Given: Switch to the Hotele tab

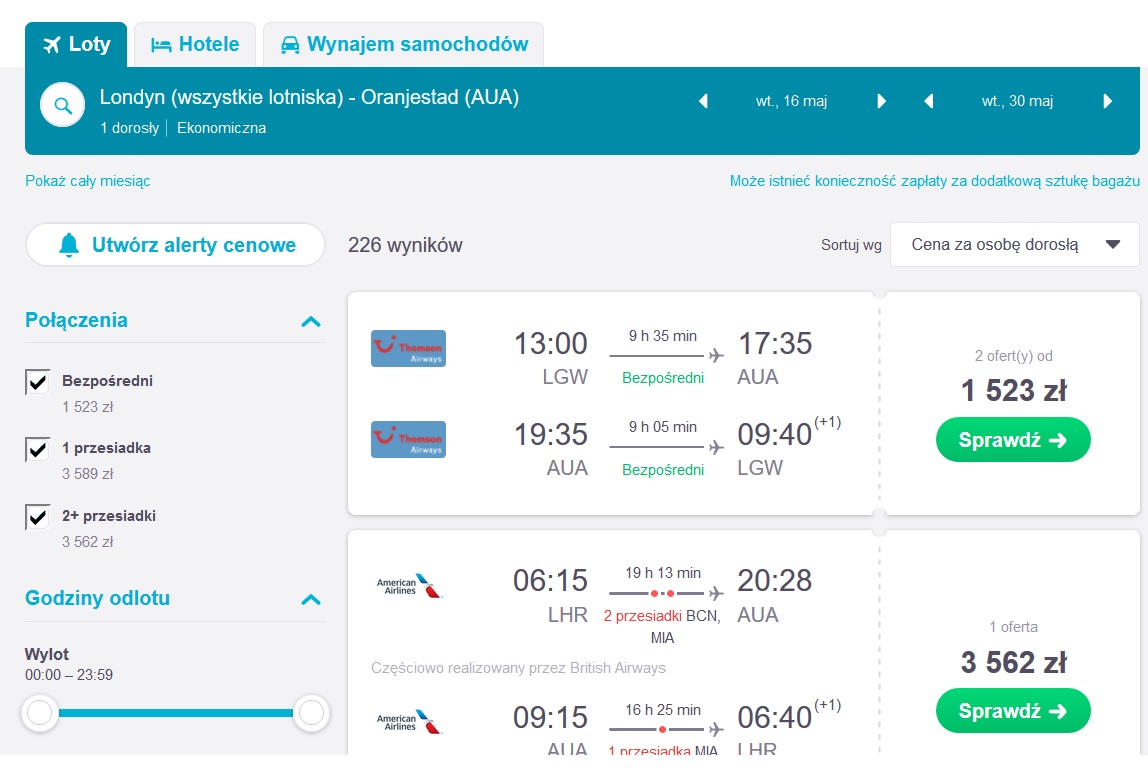Looking at the screenshot, I should click(x=195, y=45).
